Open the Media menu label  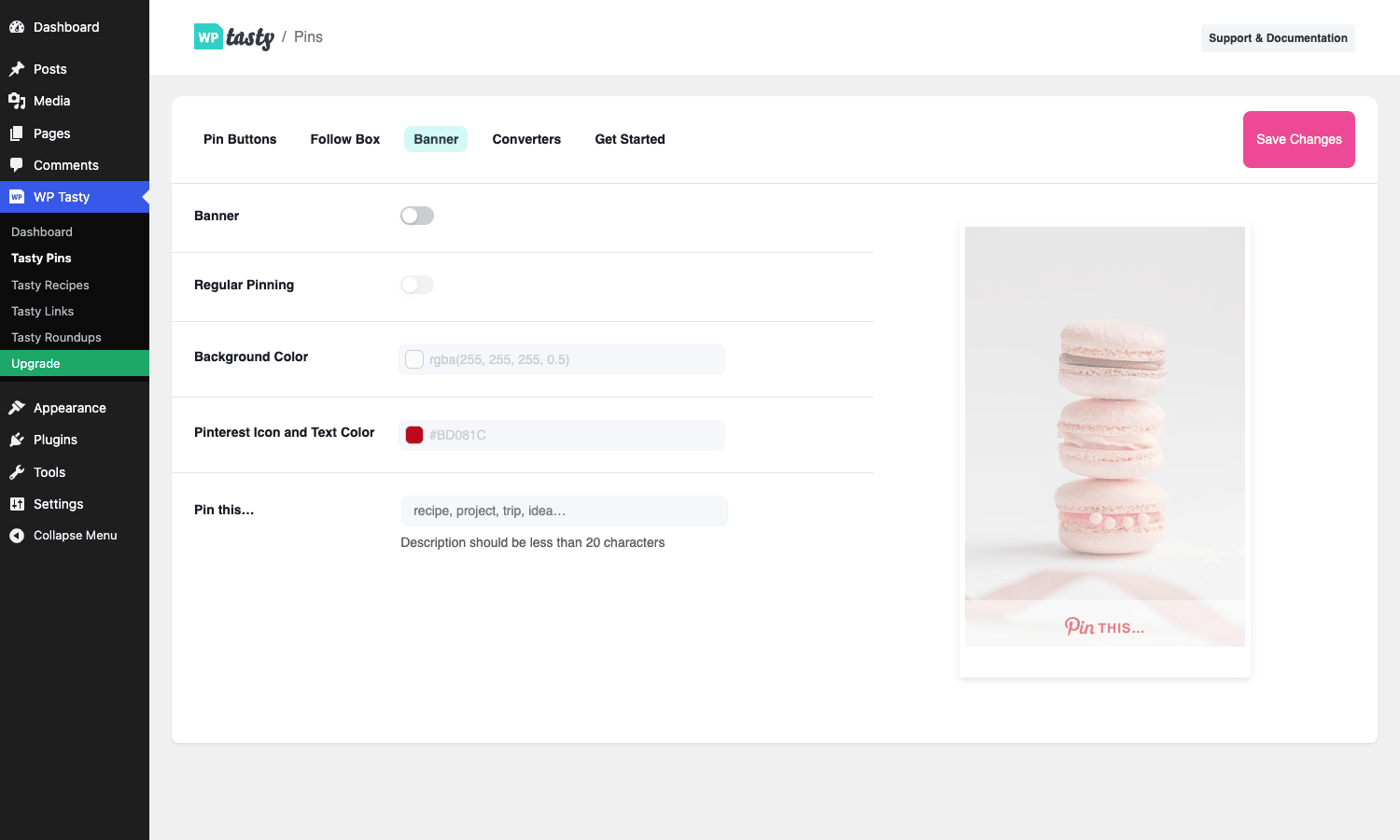coord(52,101)
